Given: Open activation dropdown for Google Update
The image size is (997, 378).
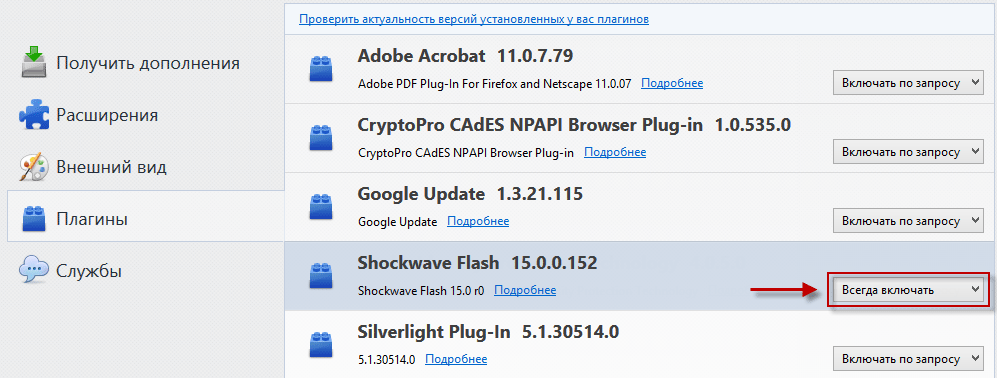Looking at the screenshot, I should coord(909,221).
